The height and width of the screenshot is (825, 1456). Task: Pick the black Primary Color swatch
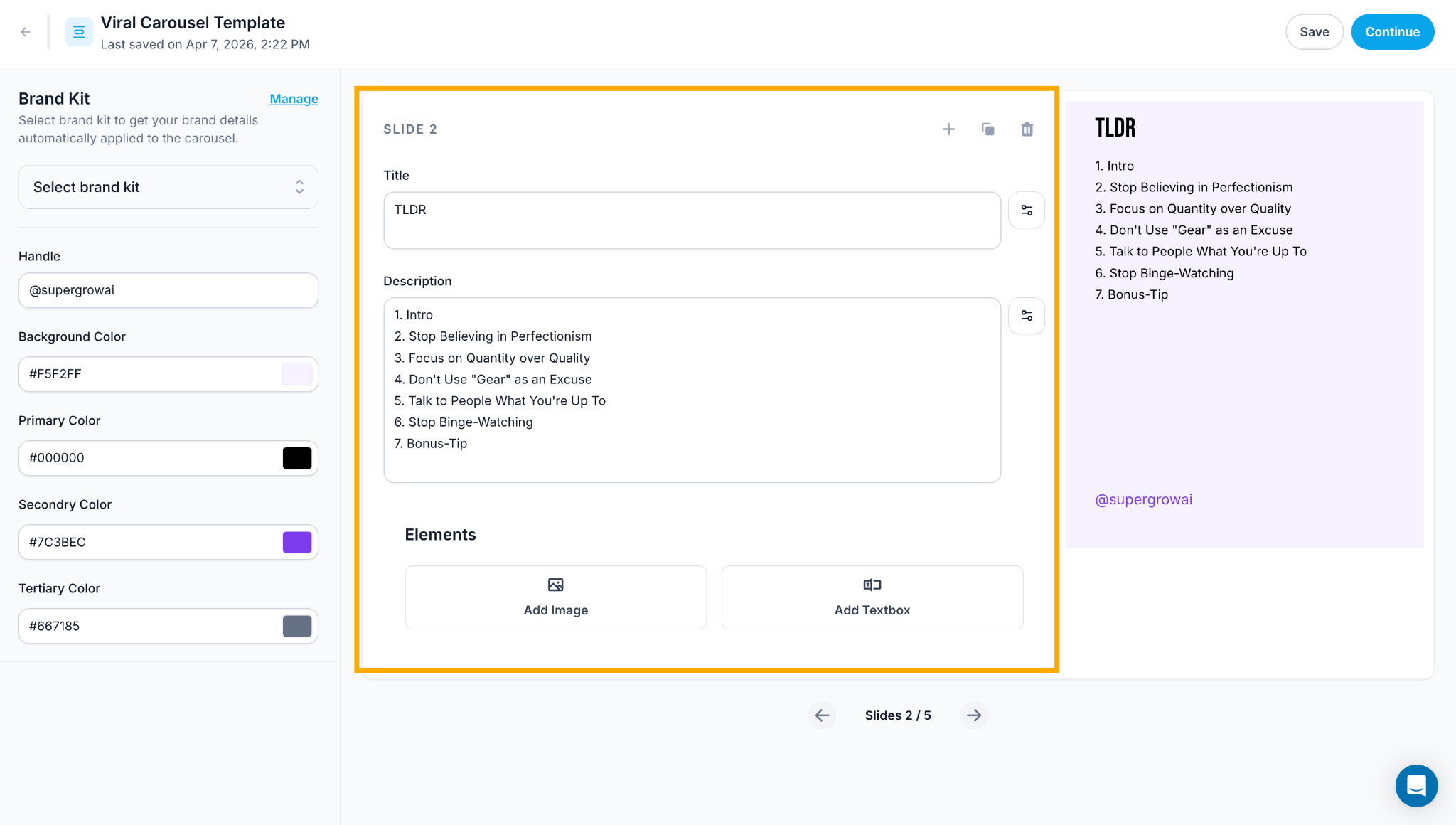pos(297,458)
